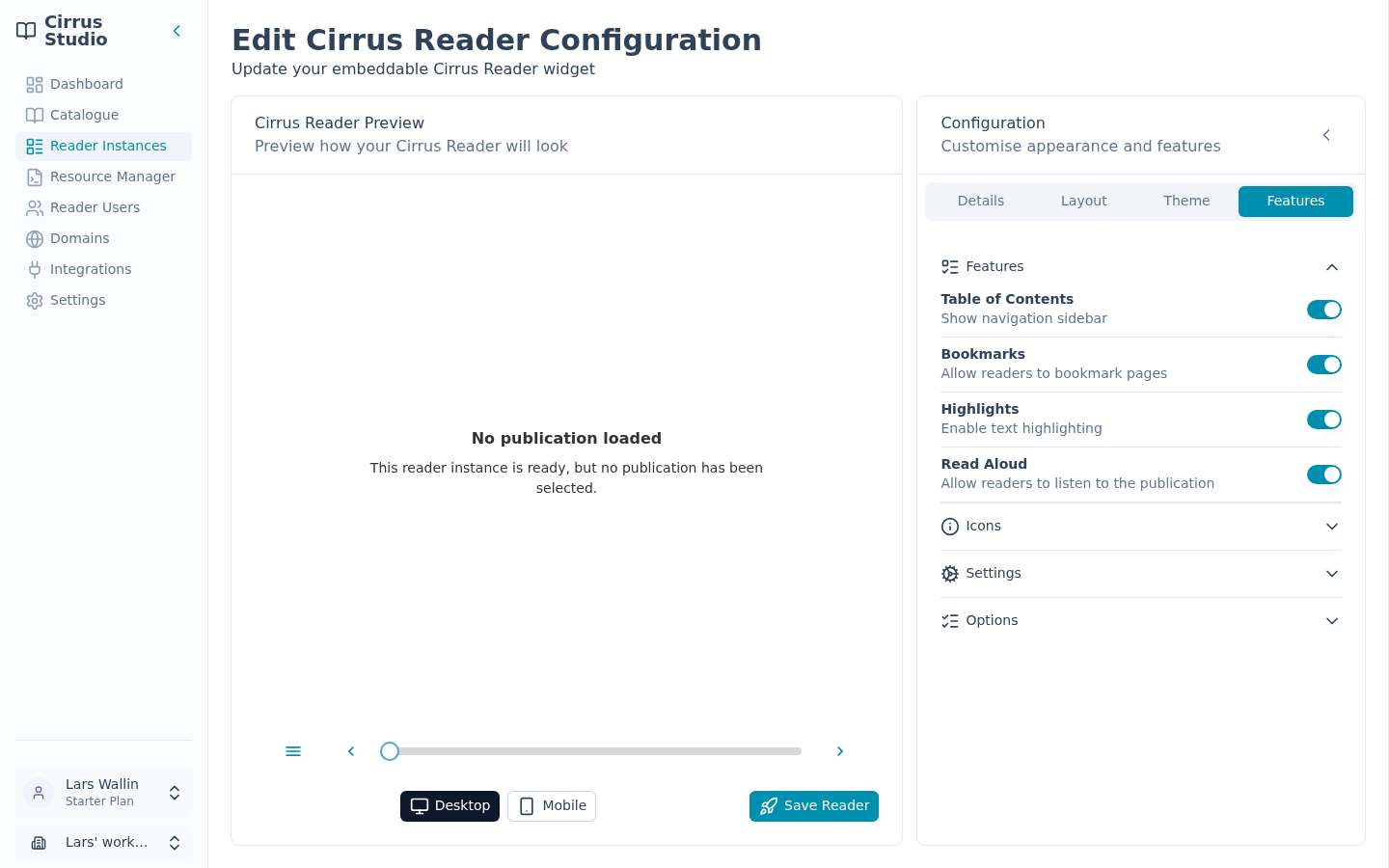Click the Lars Wallin user avatar icon
This screenshot has width=1389, height=868.
39,793
